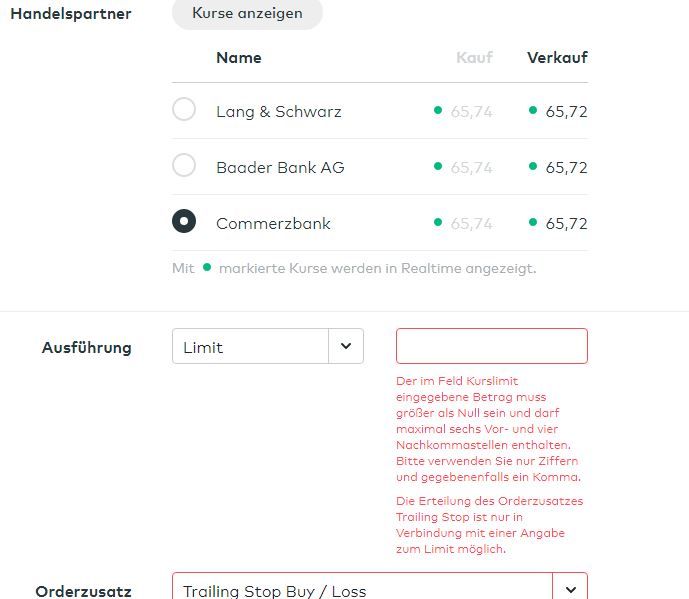Screen dimensions: 689x599
Task: Click Commerzbank Verkauf price 65,72
Action: tap(566, 223)
